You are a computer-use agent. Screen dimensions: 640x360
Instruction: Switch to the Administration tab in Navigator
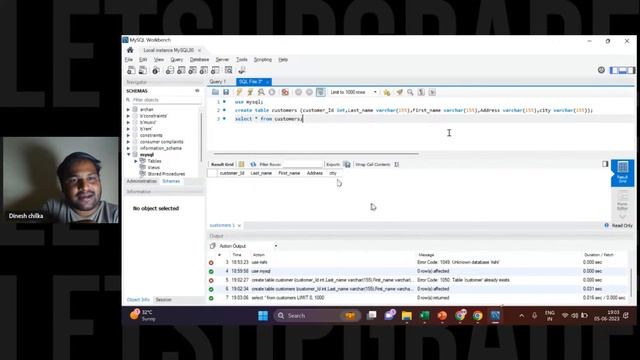click(x=141, y=181)
